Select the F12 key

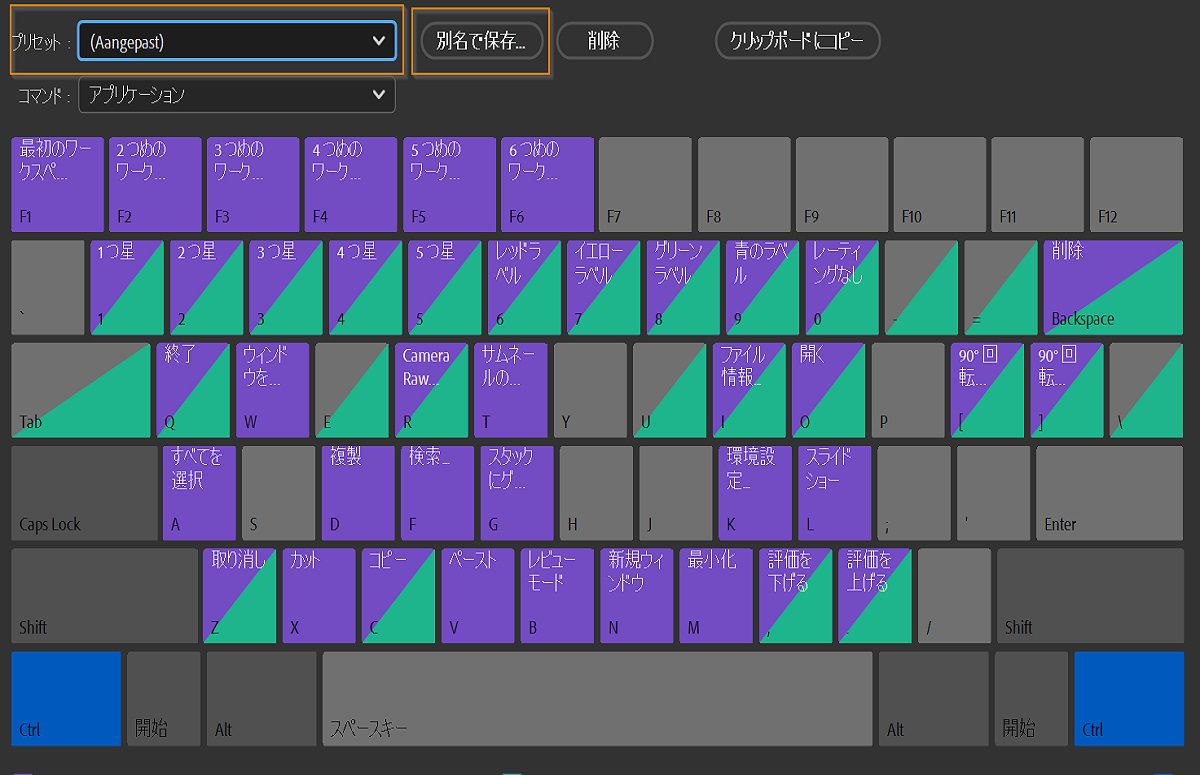point(1136,185)
